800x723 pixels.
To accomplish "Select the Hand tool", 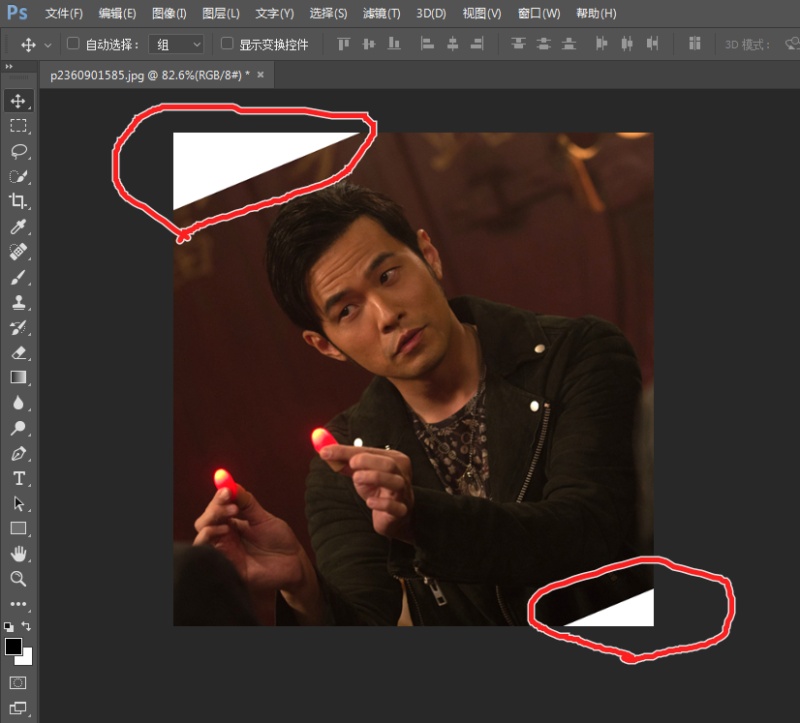I will click(18, 554).
